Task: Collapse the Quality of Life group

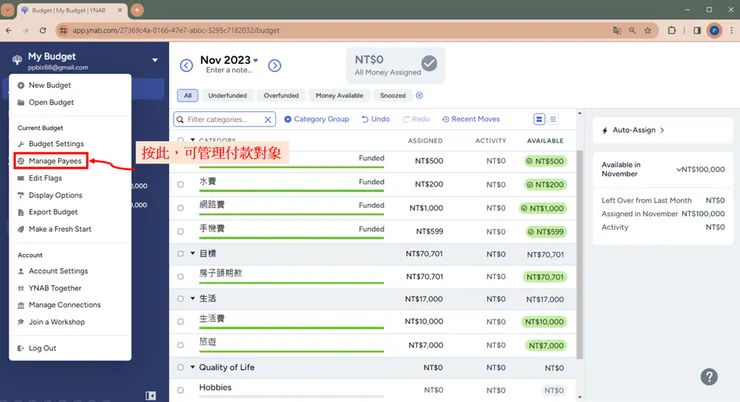Action: coord(193,367)
